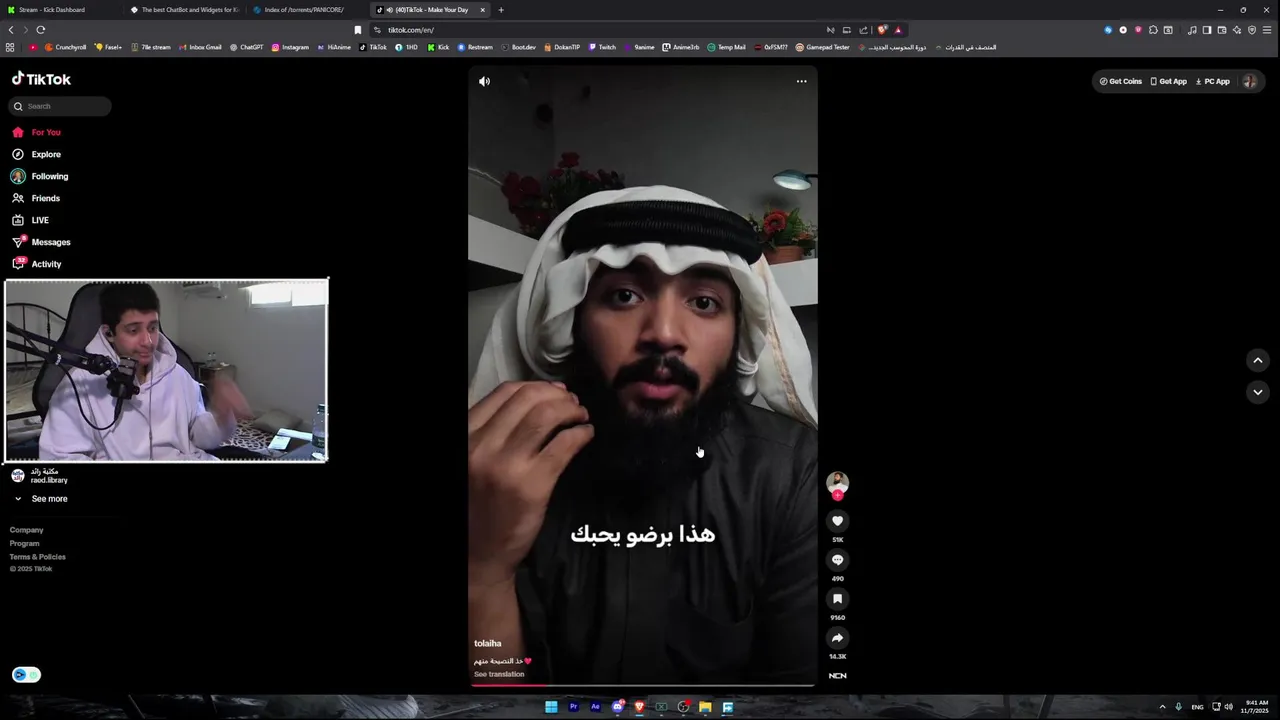
Task: Go back in browser history
Action: (11, 30)
